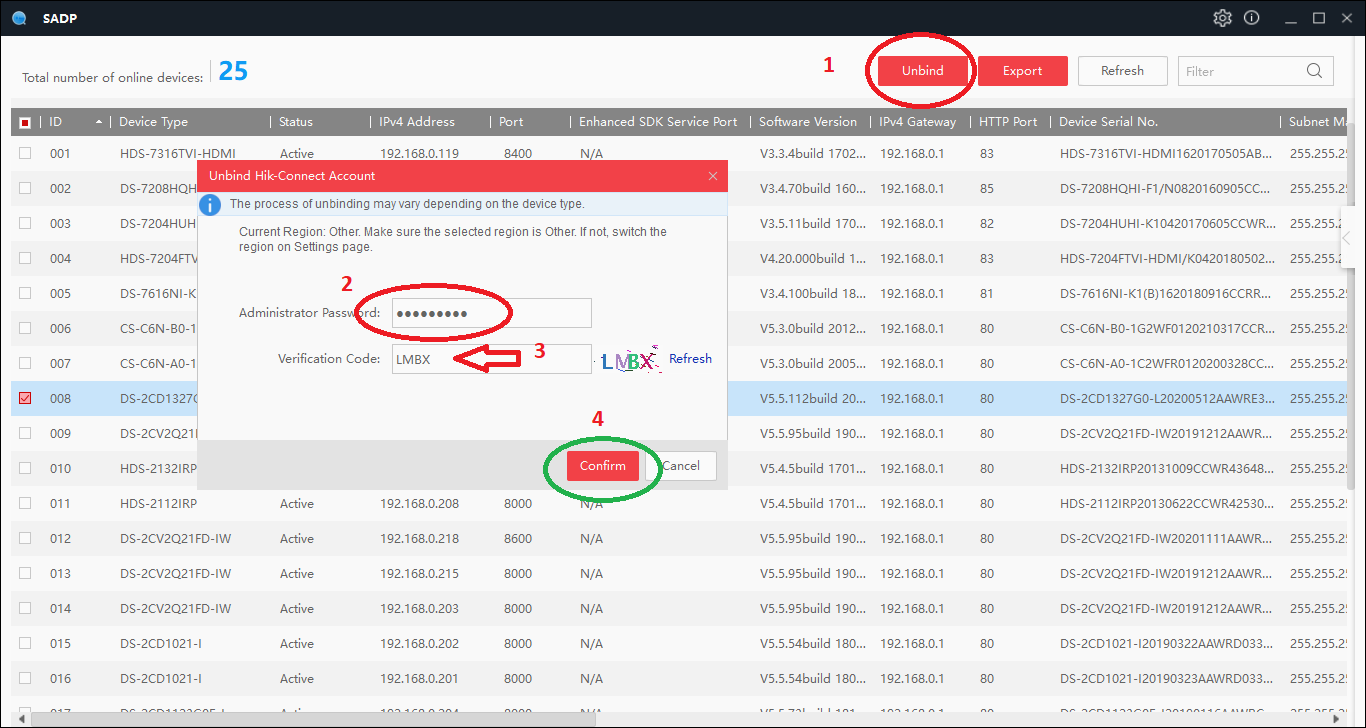Select IP address 192.168.0.215

pyautogui.click(x=420, y=574)
